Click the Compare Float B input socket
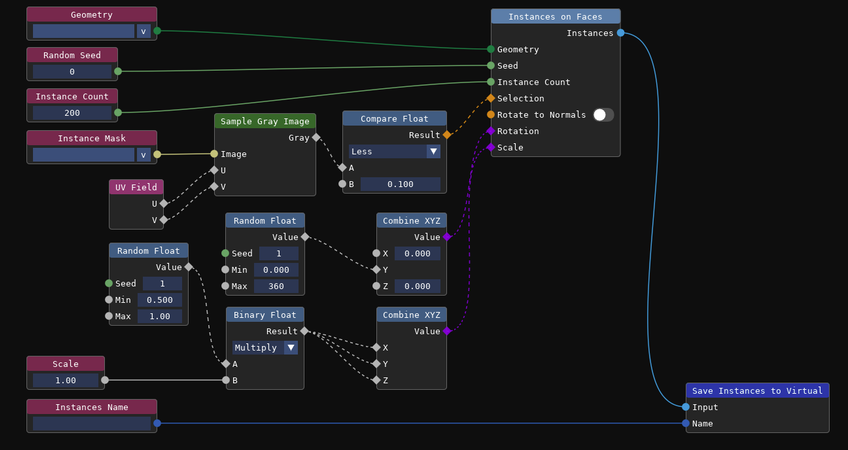This screenshot has width=848, height=450. (342, 184)
